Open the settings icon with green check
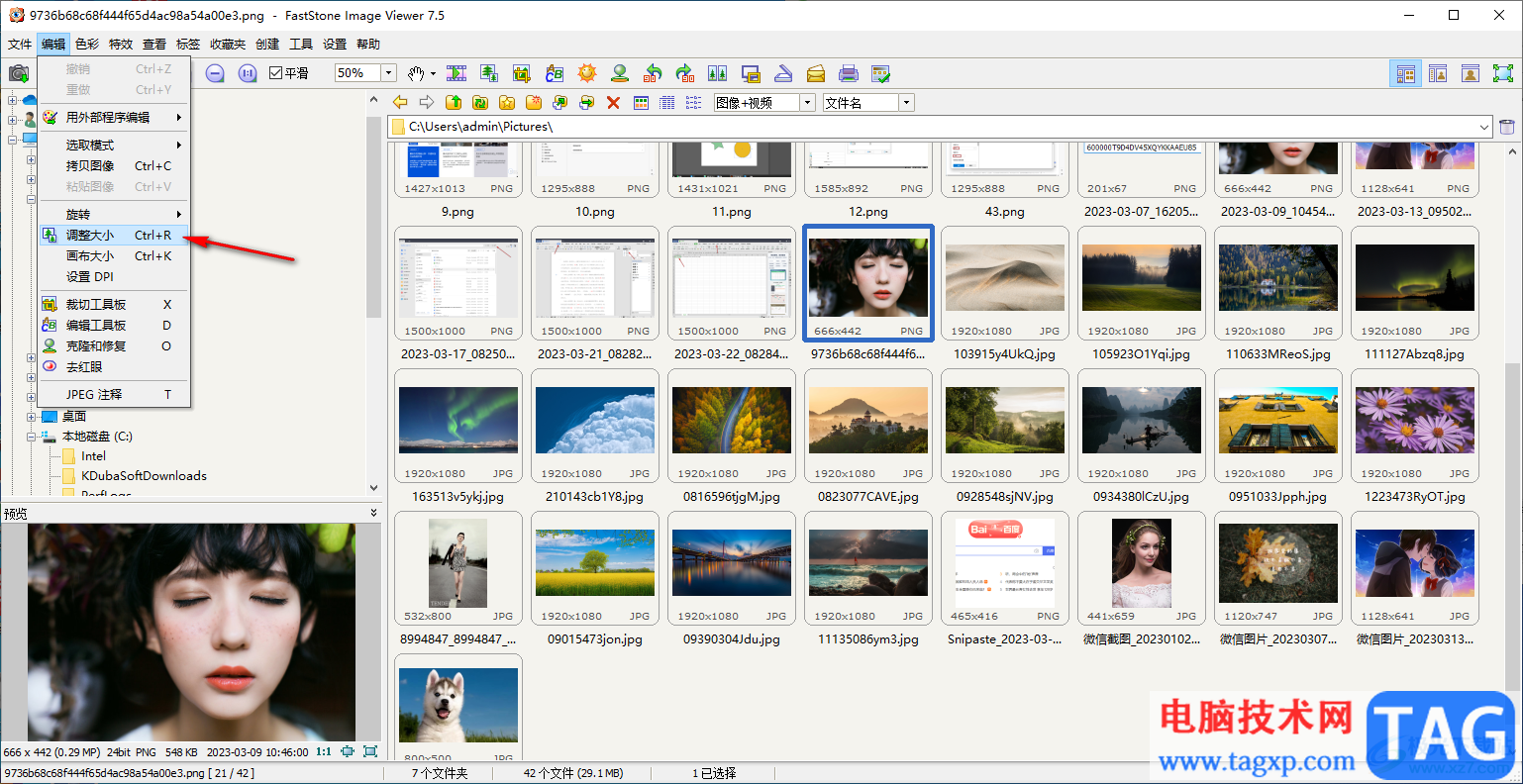Viewport: 1523px width, 784px height. click(881, 73)
